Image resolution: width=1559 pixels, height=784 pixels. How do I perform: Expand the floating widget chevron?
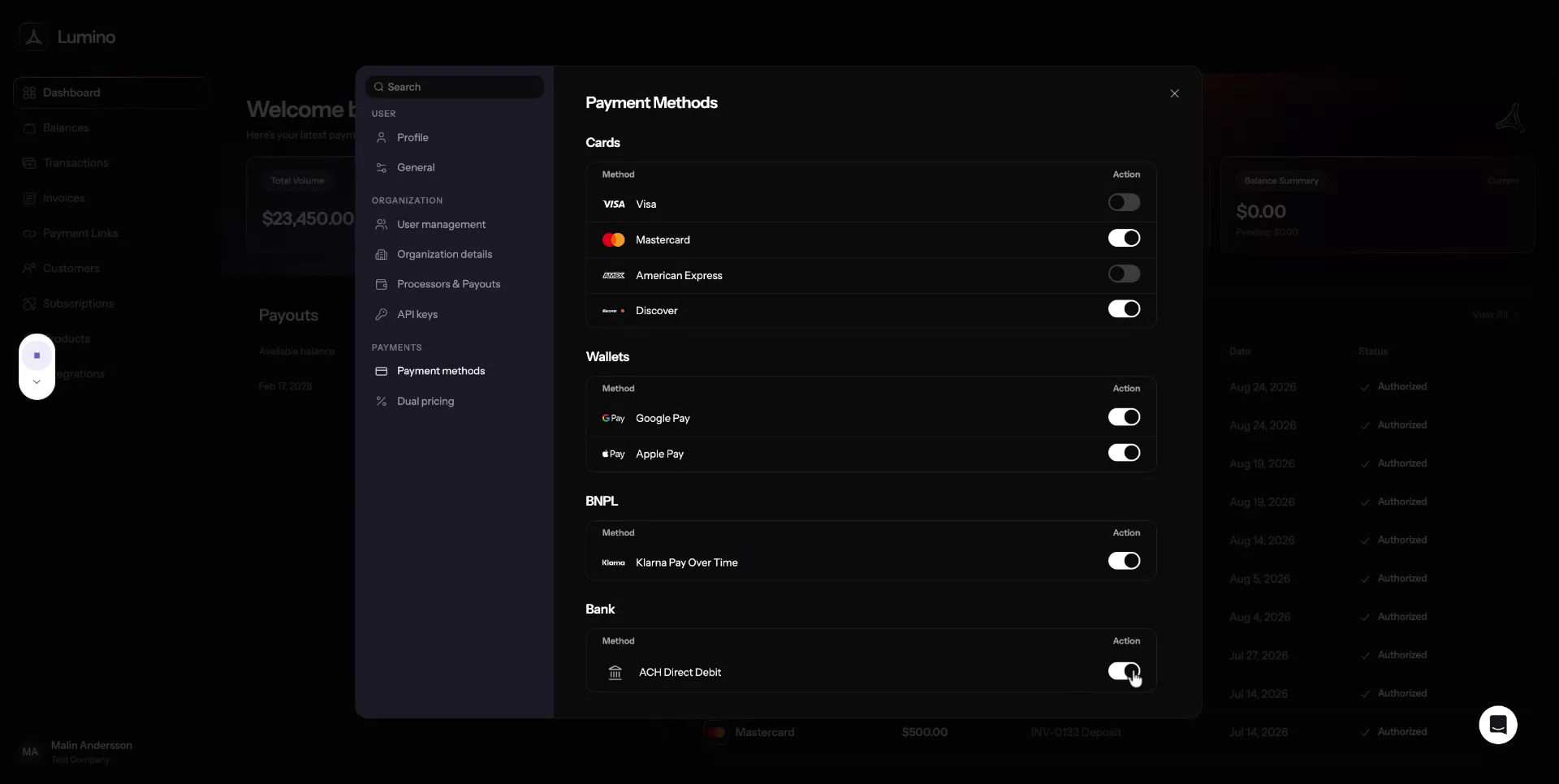point(37,382)
